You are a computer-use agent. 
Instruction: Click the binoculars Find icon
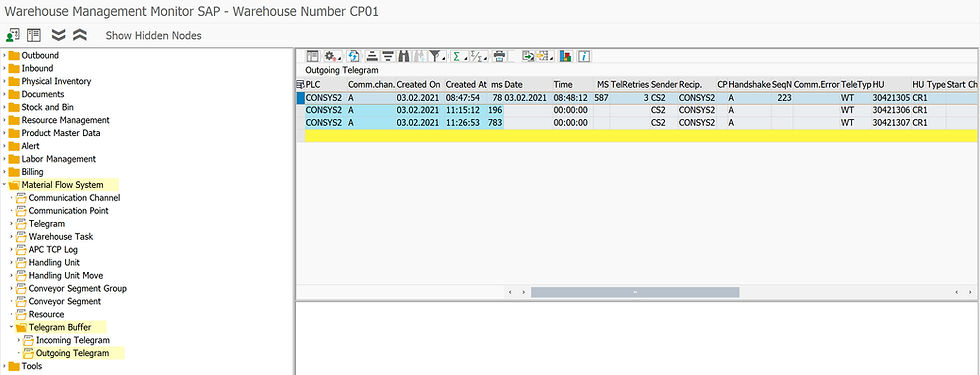tap(404, 56)
